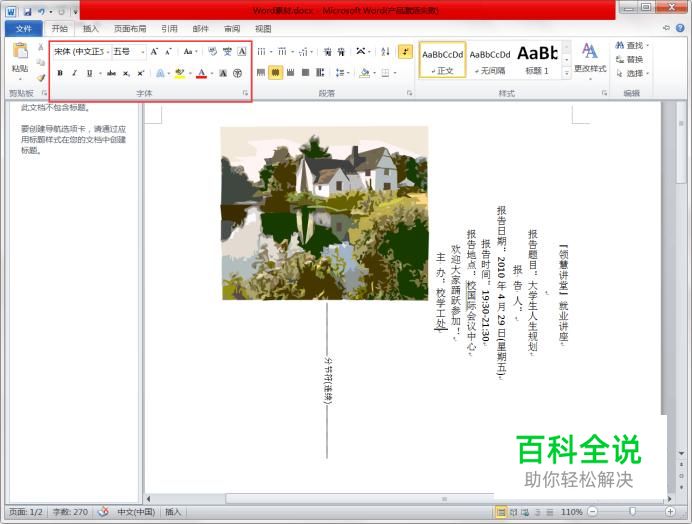692x524 pixels.
Task: Click the Strikethrough abc icon
Action: [111, 73]
